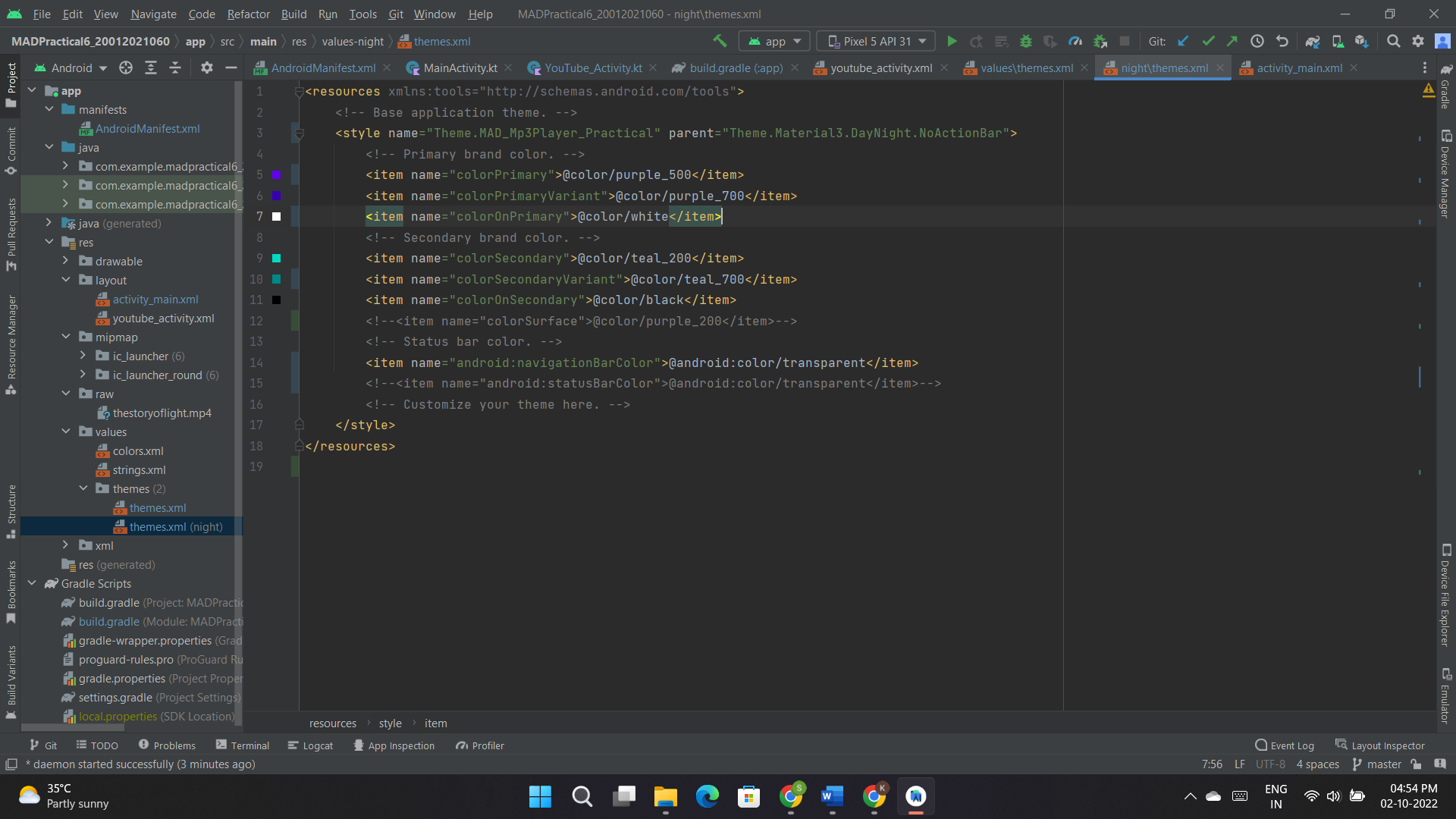Debug the app
This screenshot has height=819, width=1456.
[x=1026, y=41]
